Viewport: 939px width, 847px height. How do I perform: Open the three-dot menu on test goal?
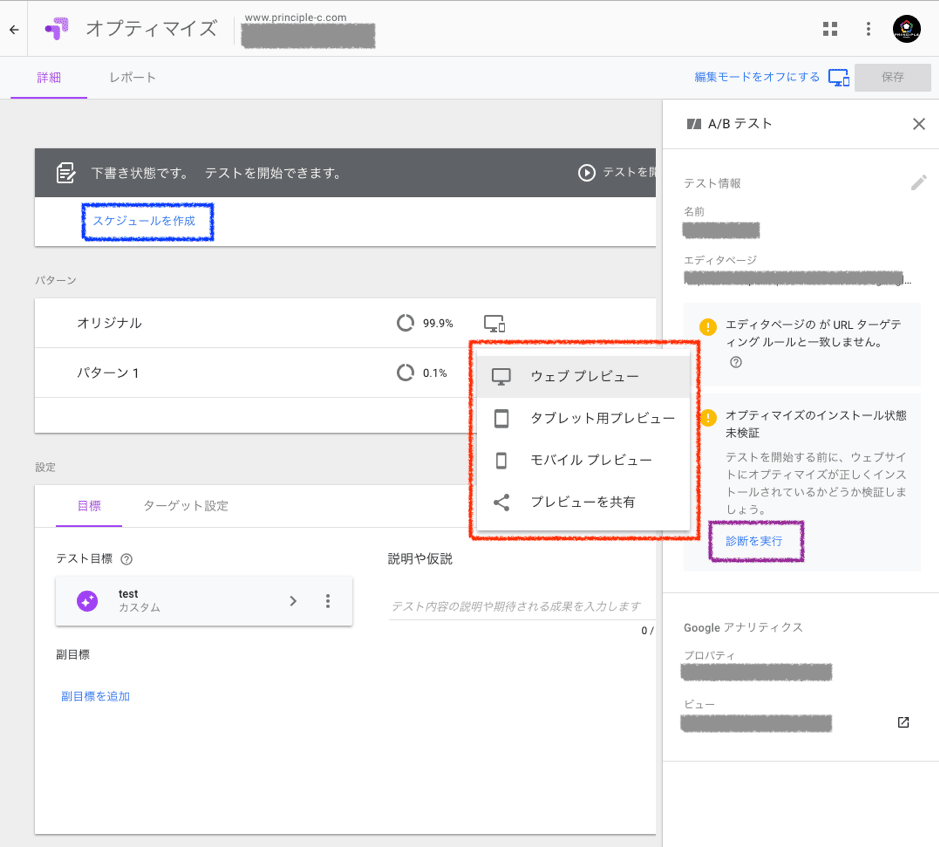tap(327, 601)
